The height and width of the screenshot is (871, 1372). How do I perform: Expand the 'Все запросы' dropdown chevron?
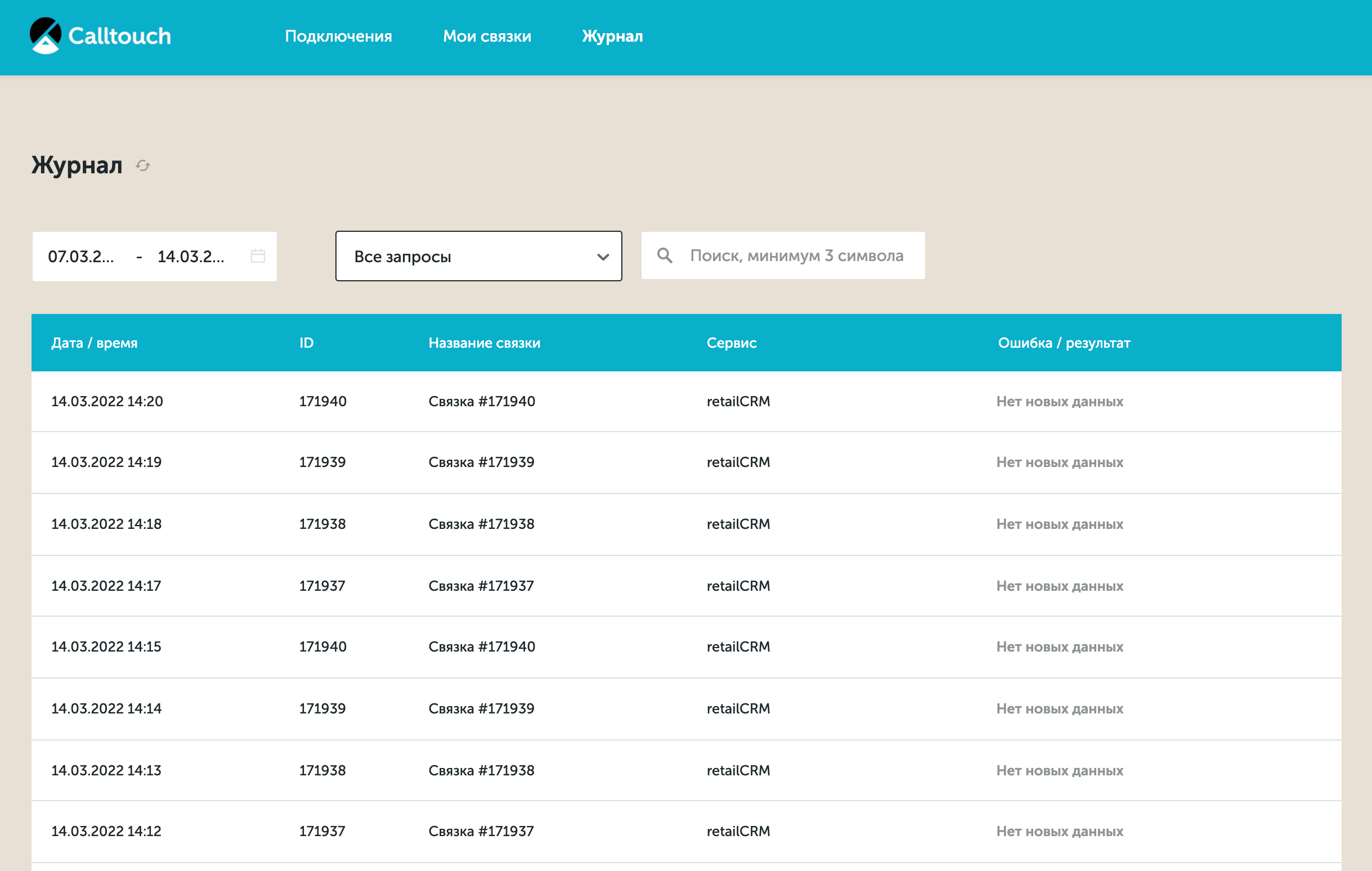tap(603, 257)
